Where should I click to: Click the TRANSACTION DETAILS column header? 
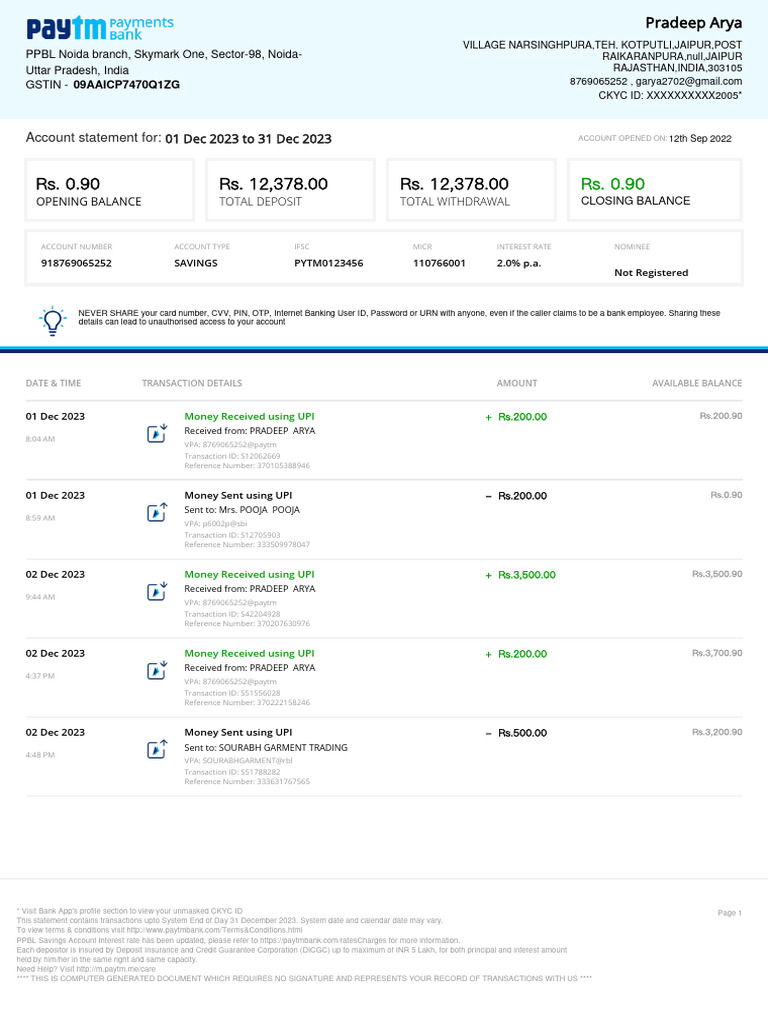click(x=192, y=383)
